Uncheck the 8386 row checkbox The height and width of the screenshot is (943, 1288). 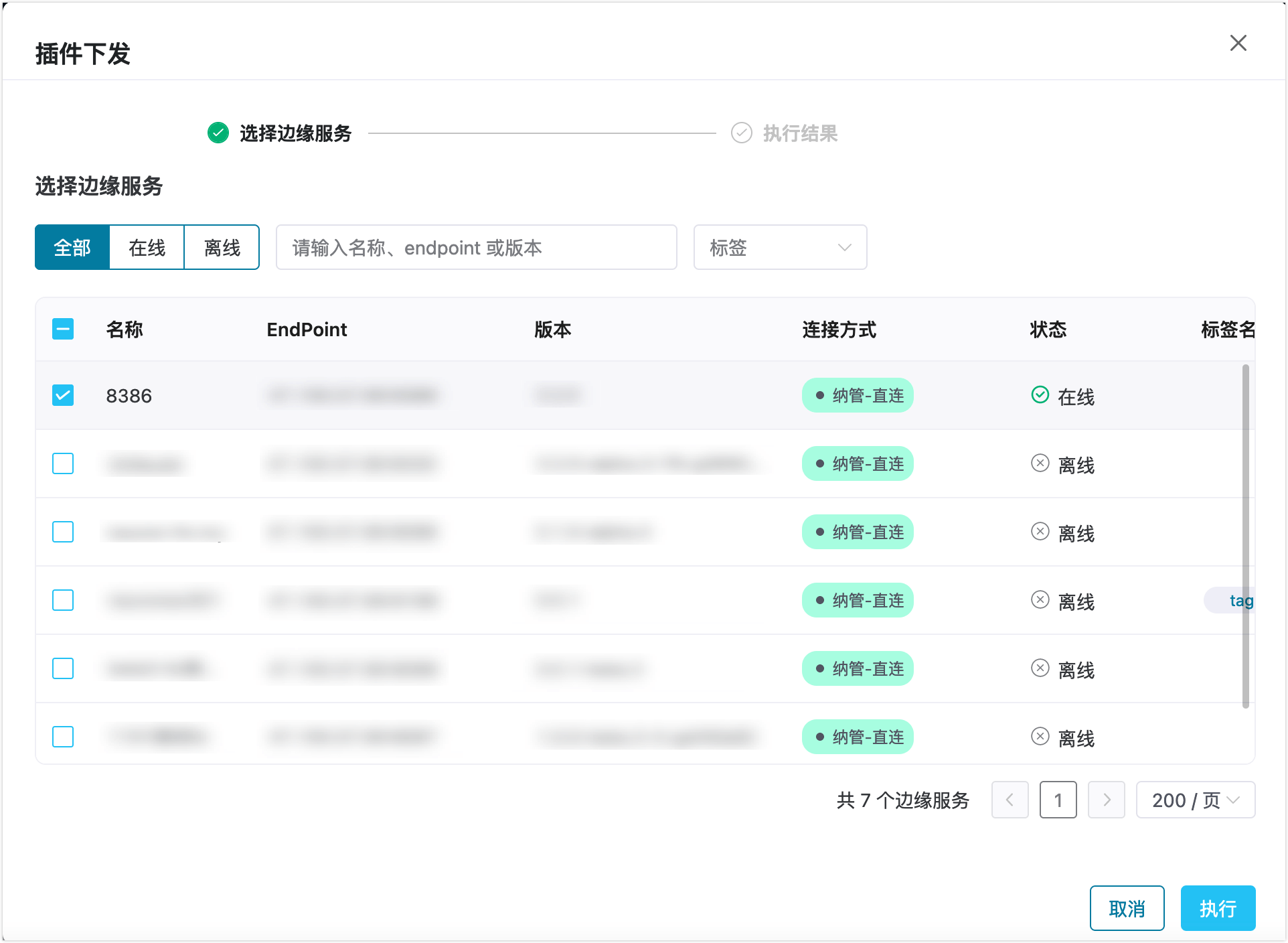click(x=62, y=395)
